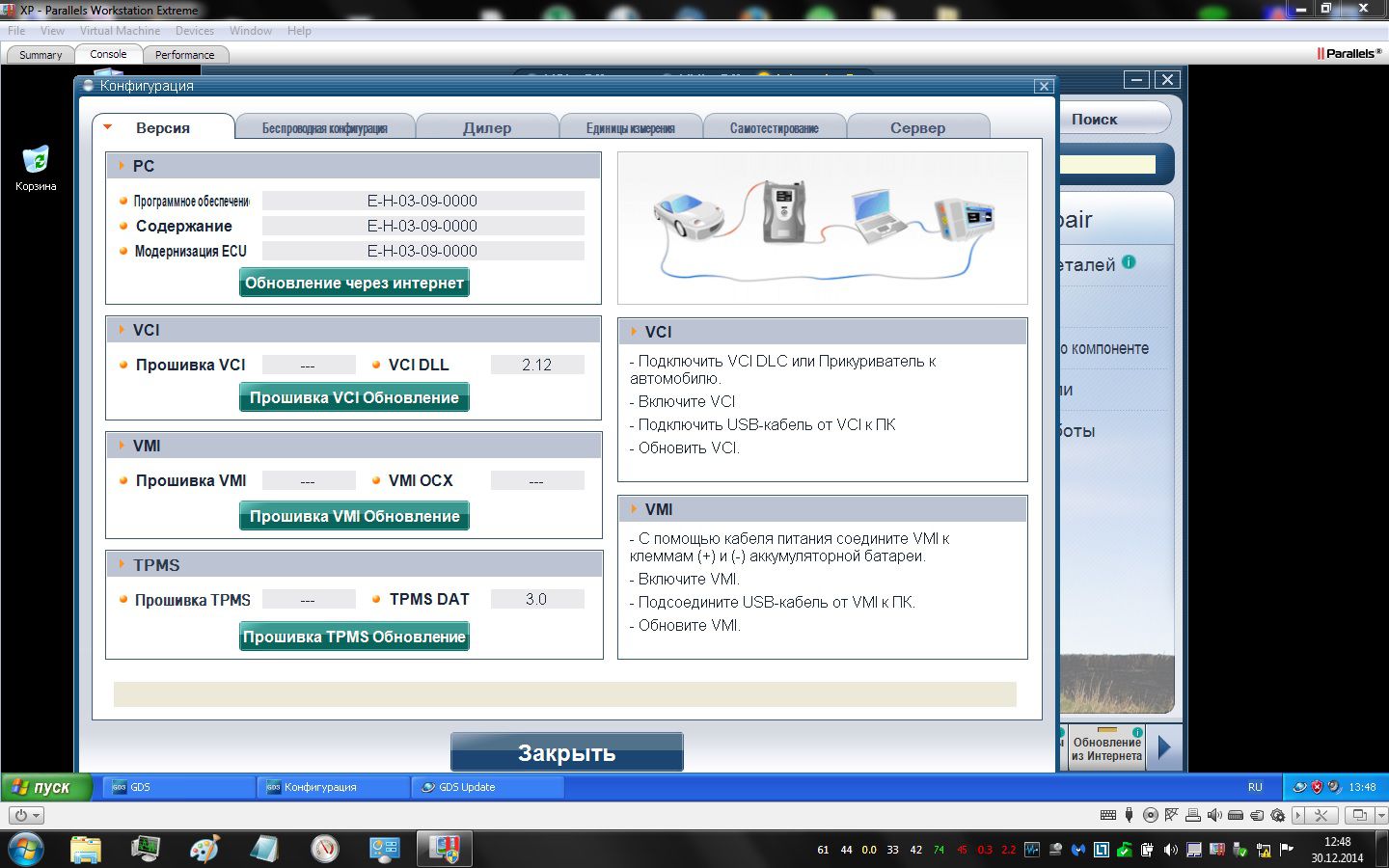The height and width of the screenshot is (868, 1389).
Task: Switch to GDS Update taskbar item
Action: [487, 787]
